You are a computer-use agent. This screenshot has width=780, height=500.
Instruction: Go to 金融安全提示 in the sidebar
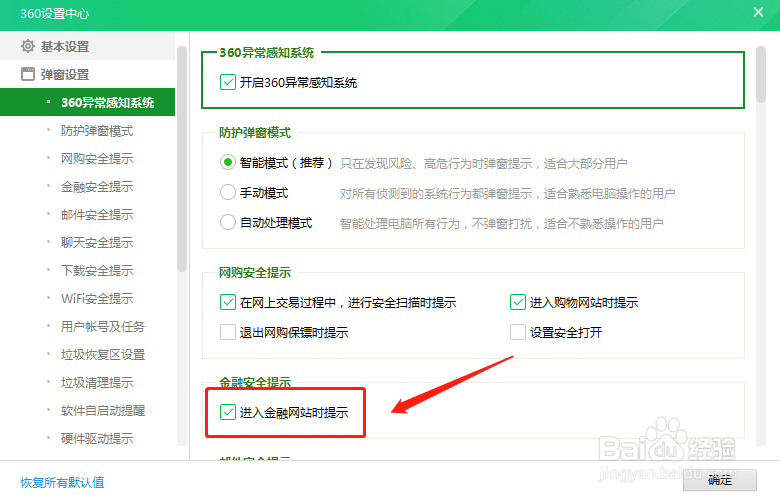pos(97,187)
